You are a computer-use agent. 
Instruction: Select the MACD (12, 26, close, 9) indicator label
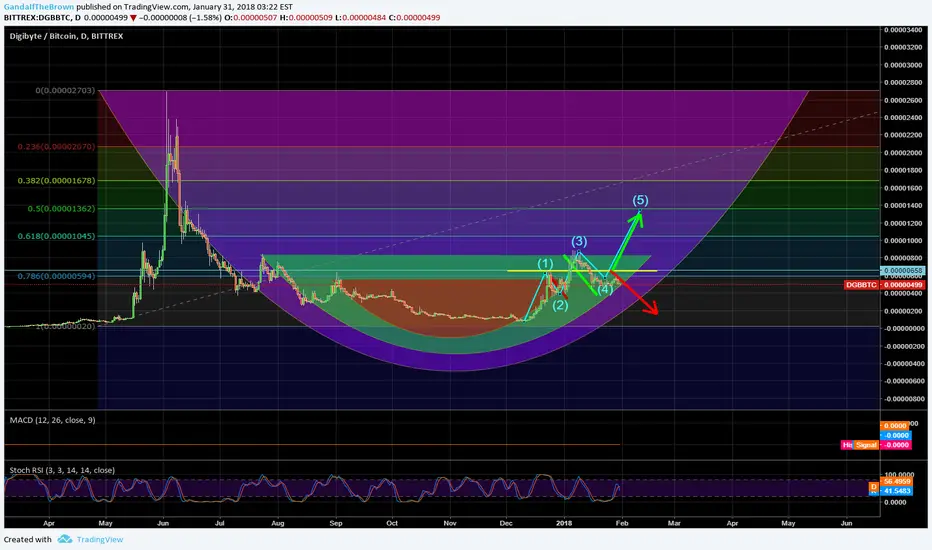pos(52,420)
